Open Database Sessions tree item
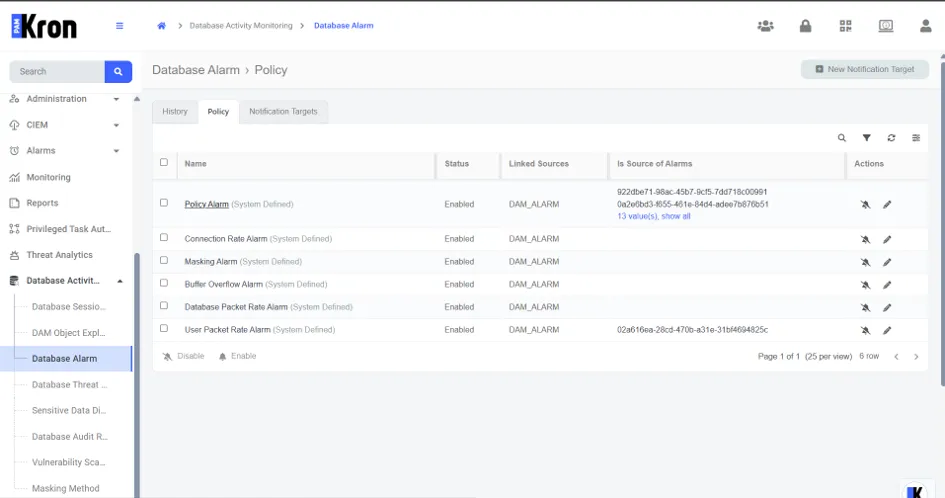Image resolution: width=945 pixels, height=498 pixels. 69,307
